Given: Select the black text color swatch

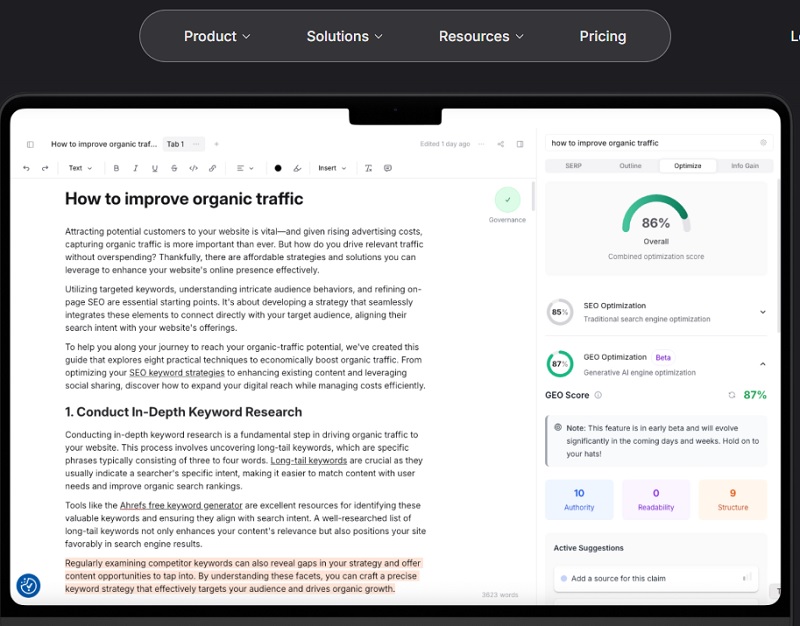Looking at the screenshot, I should 278,168.
